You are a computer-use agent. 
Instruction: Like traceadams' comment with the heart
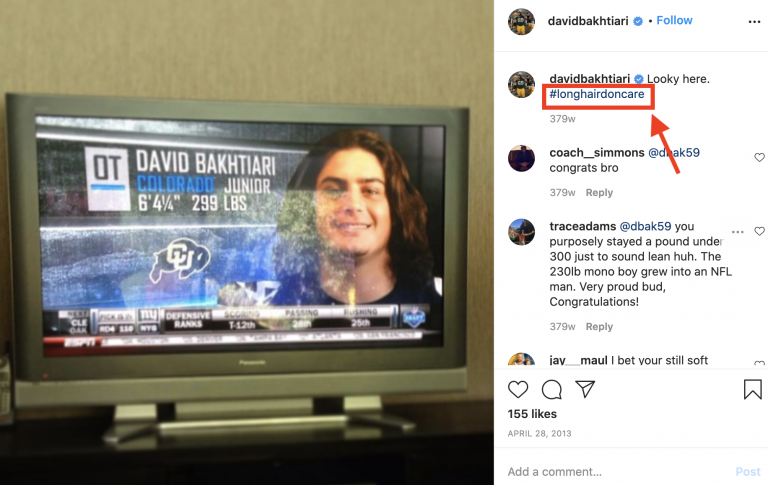coord(759,231)
